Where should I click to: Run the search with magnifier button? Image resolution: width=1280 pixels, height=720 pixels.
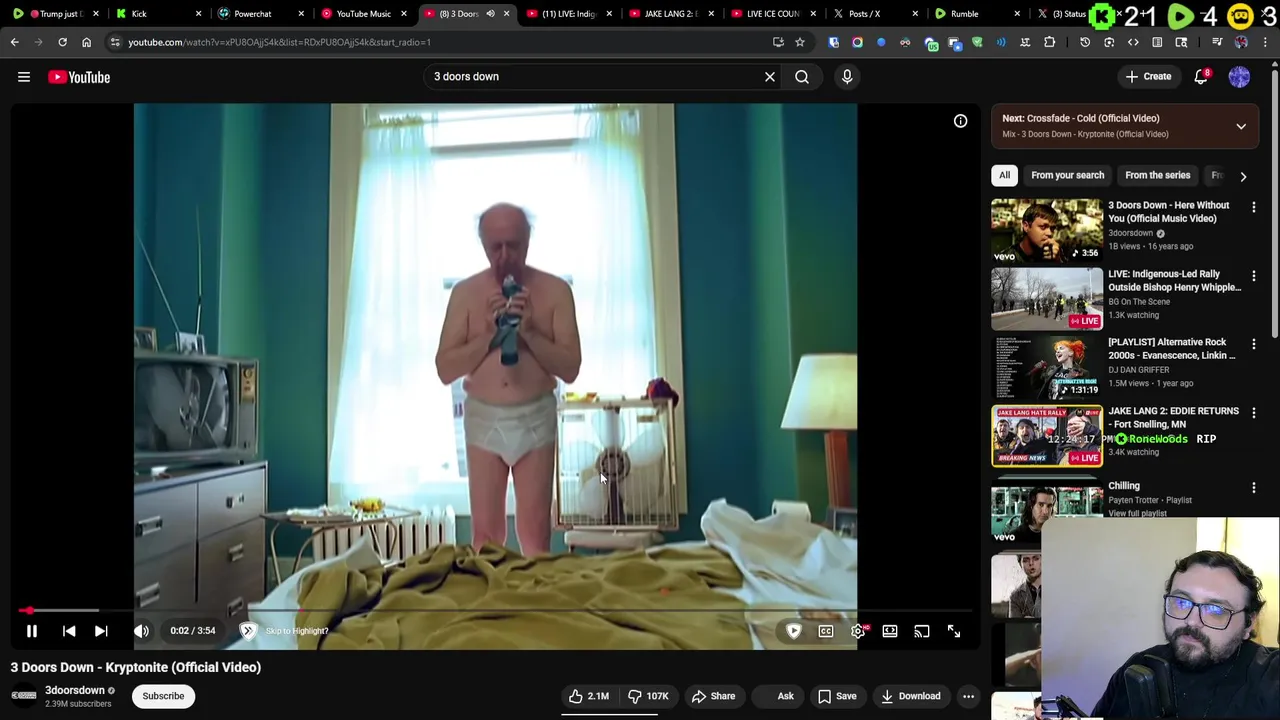pos(802,76)
